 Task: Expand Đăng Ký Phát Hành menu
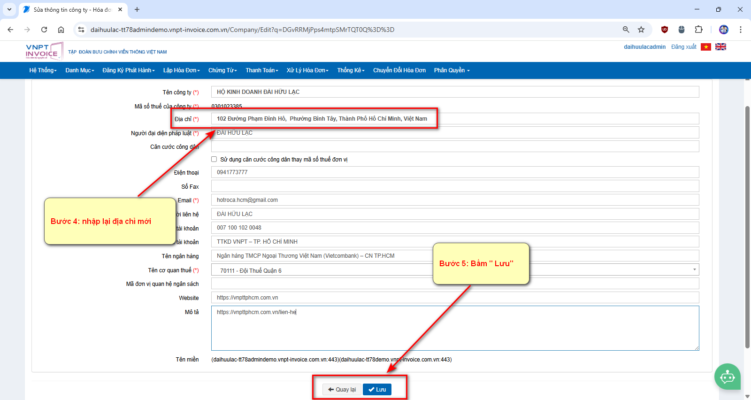[128, 70]
